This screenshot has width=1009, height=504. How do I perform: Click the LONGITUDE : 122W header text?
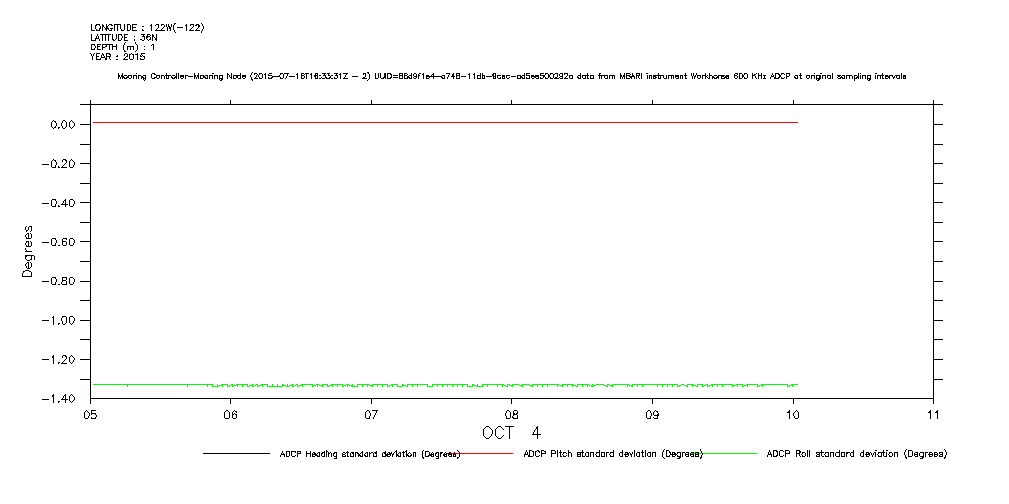[x=150, y=27]
